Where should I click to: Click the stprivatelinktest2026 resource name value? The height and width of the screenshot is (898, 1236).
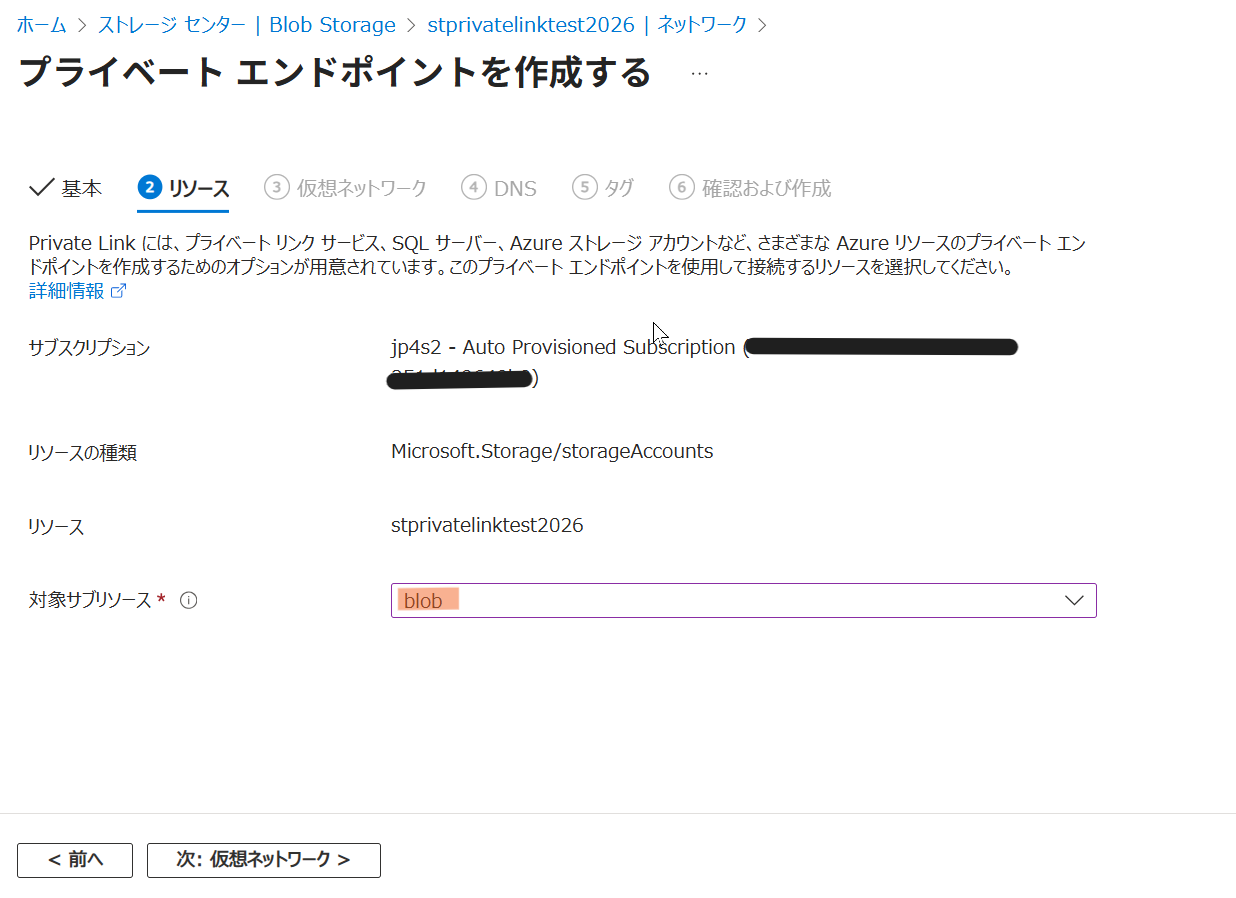487,525
